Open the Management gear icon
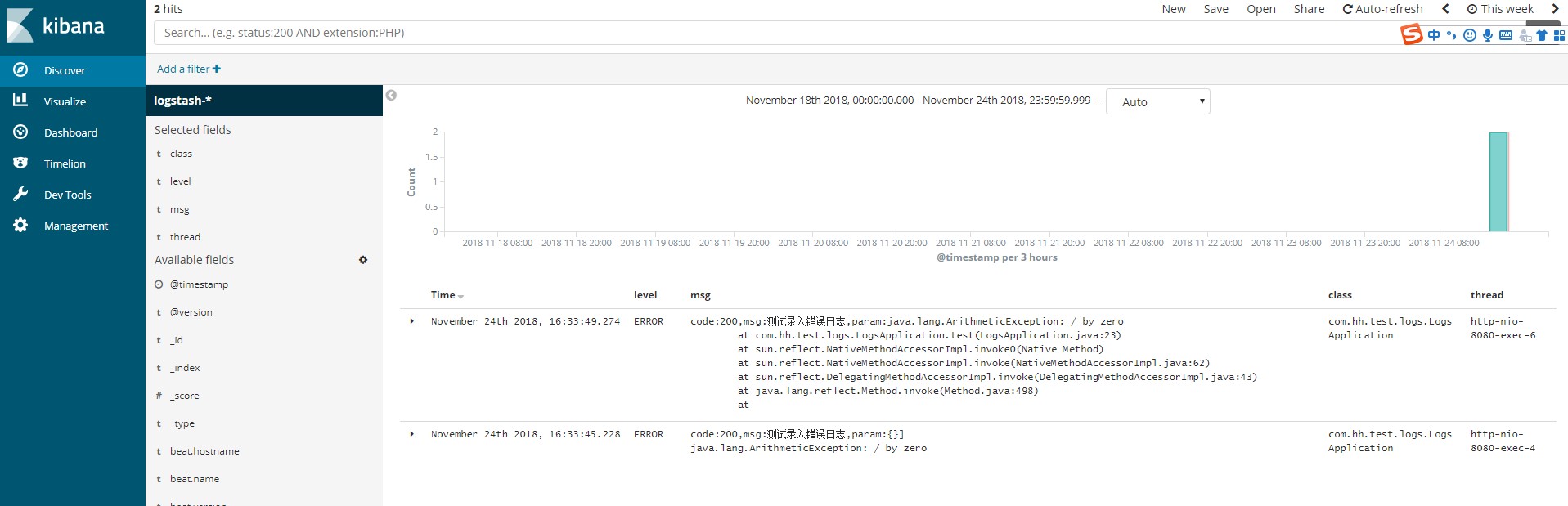The width and height of the screenshot is (1568, 506). (20, 225)
